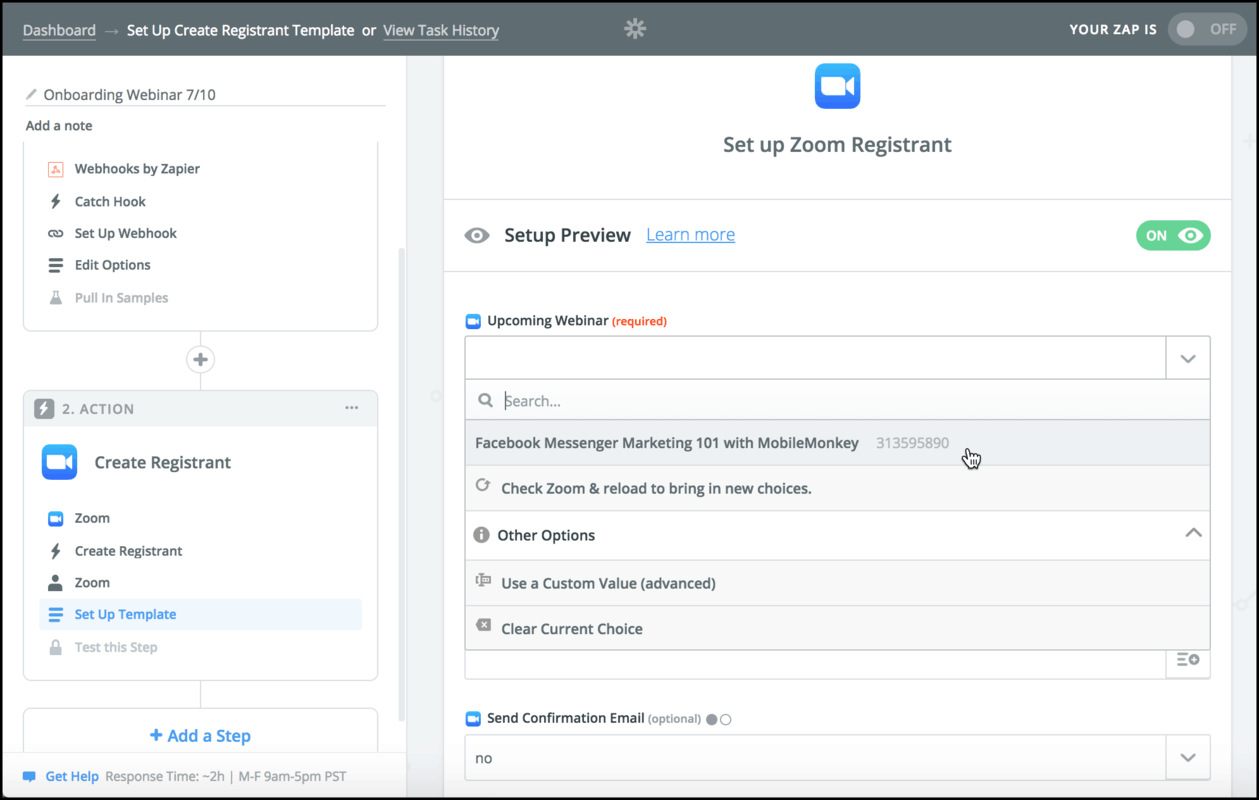Open View Task History link
The height and width of the screenshot is (800, 1259).
point(441,30)
